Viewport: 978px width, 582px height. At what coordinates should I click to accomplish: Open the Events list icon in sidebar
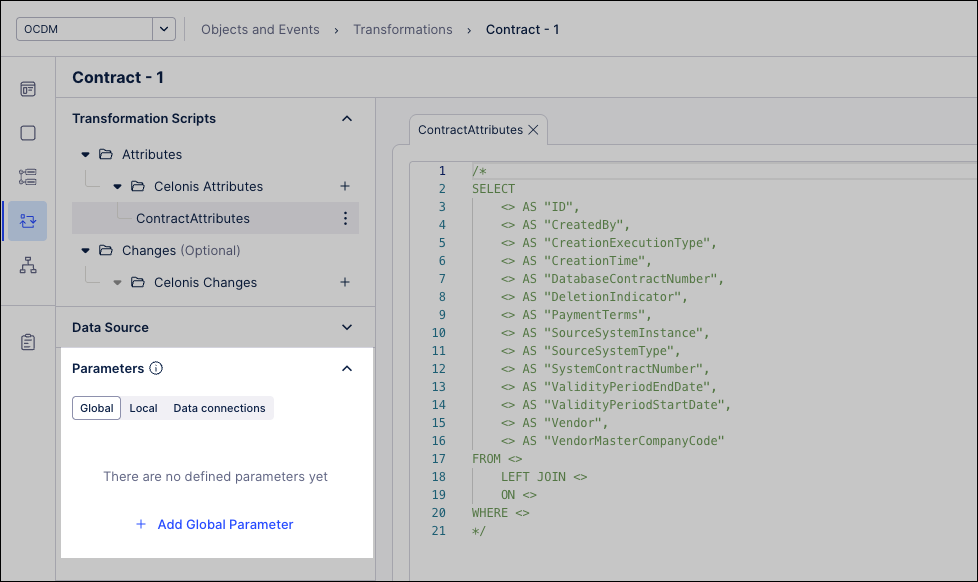pyautogui.click(x=28, y=177)
